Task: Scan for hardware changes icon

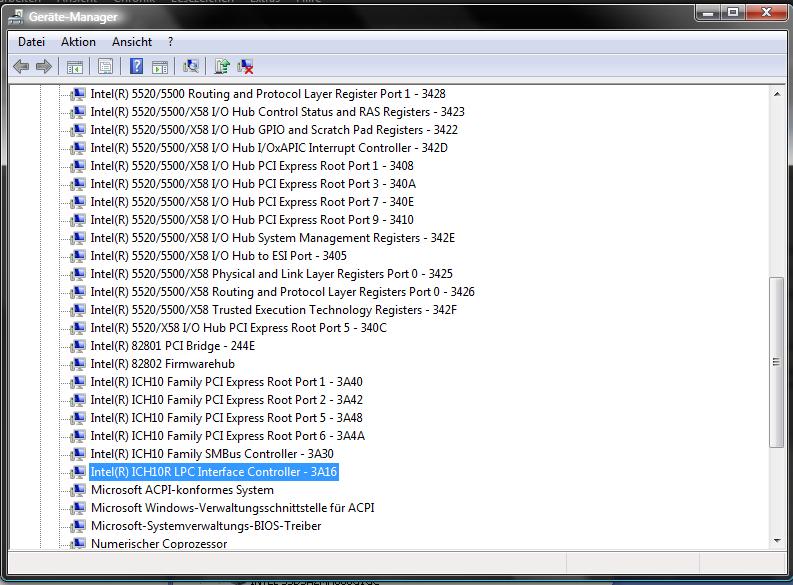Action: point(191,66)
